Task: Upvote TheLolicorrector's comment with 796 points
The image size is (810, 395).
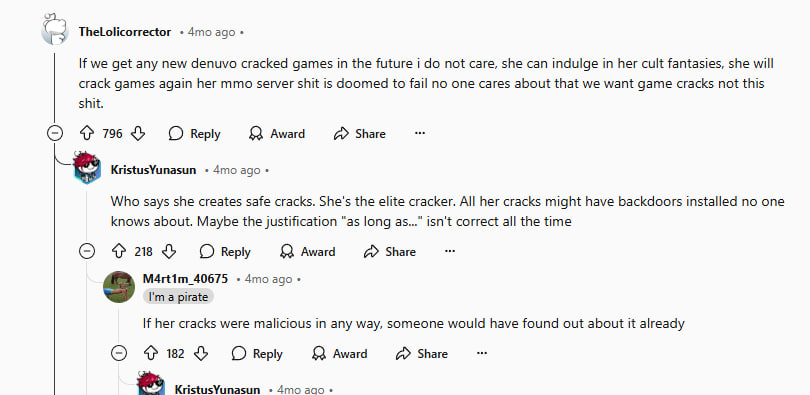Action: 87,134
